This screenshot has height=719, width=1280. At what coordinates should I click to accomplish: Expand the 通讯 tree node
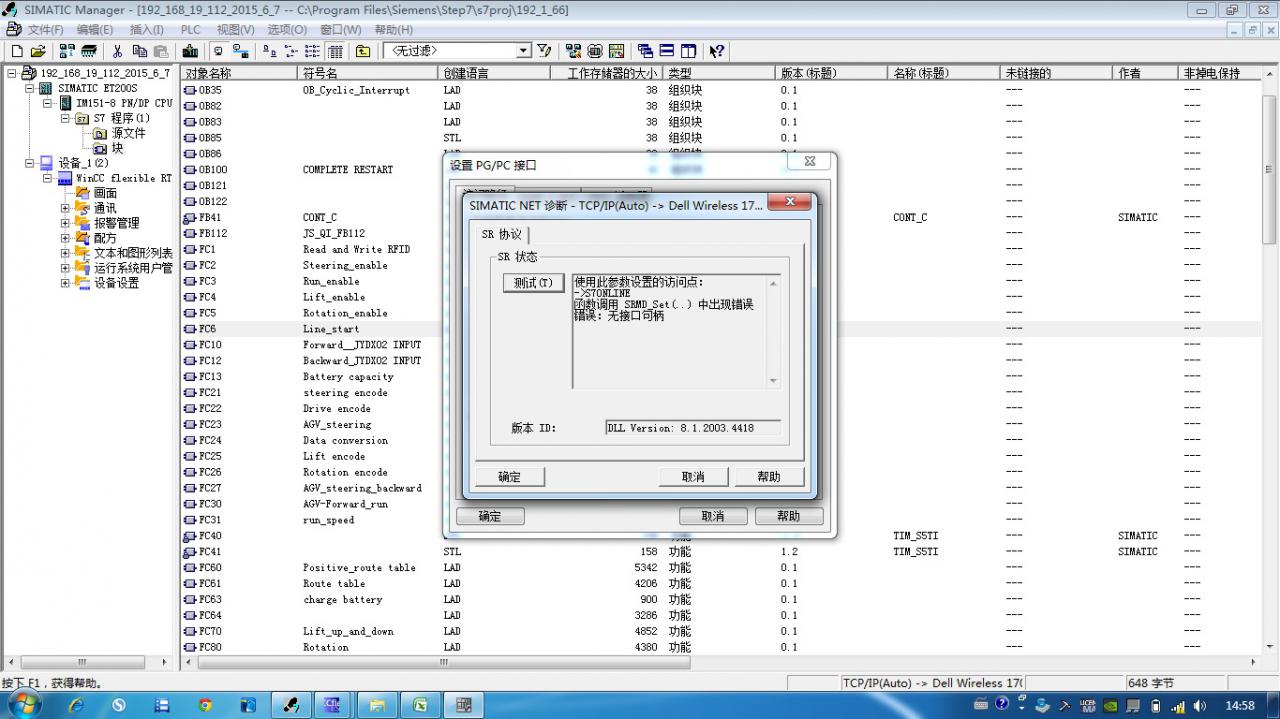(x=65, y=208)
